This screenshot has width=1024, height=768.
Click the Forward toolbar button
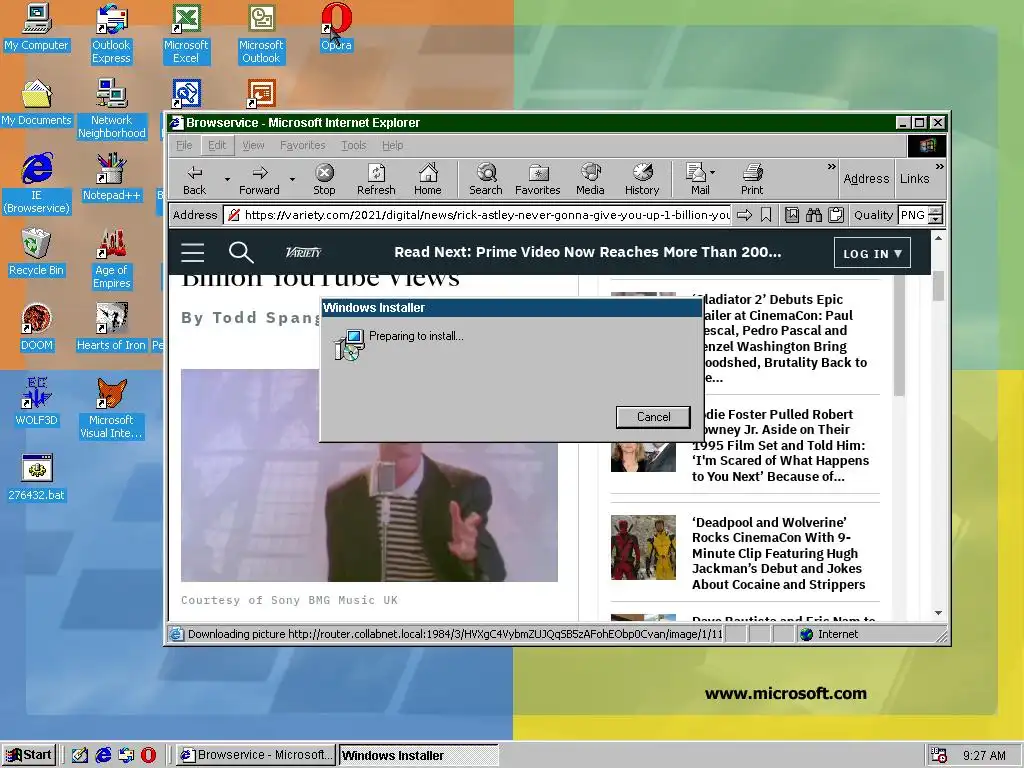coord(259,180)
